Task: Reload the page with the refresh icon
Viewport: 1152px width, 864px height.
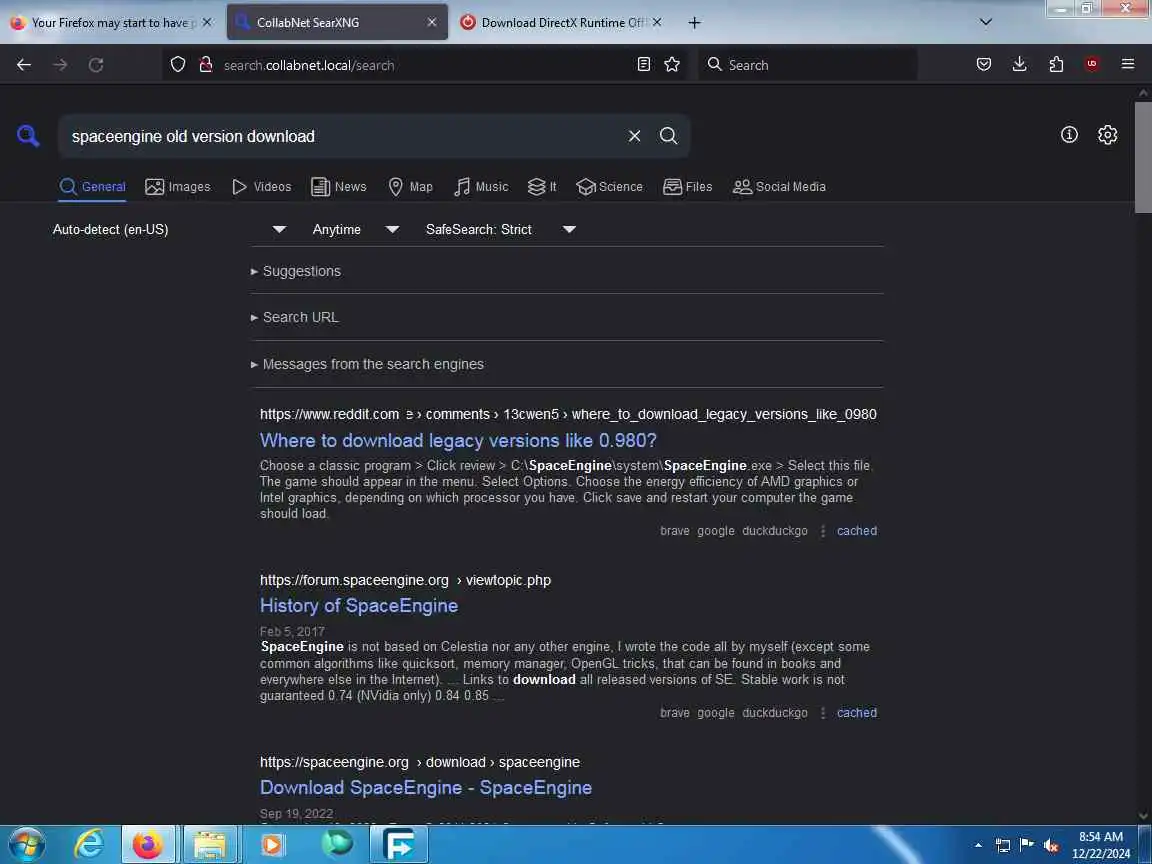Action: click(96, 65)
